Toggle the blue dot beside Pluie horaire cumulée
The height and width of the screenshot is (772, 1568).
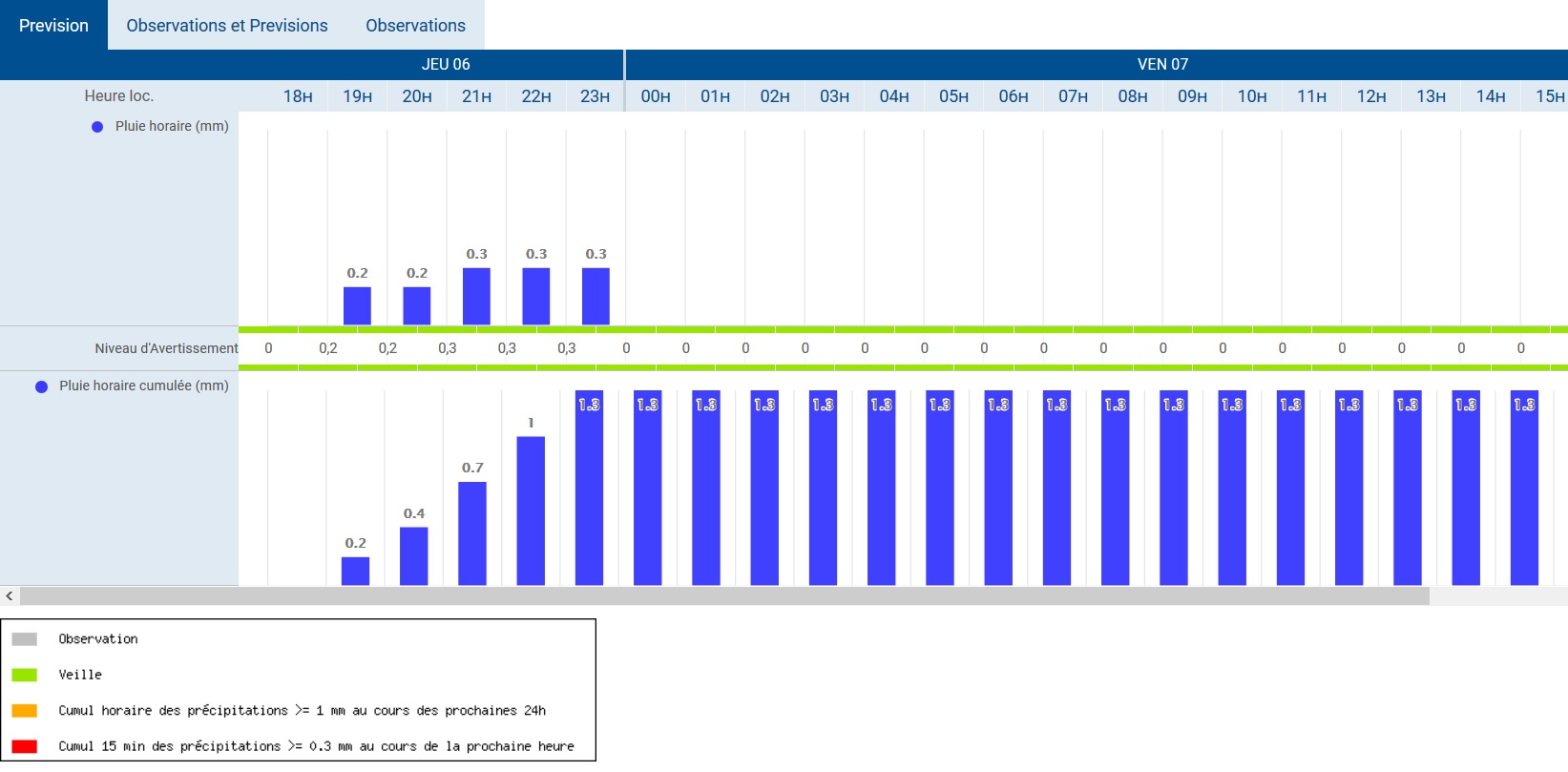pyautogui.click(x=41, y=386)
